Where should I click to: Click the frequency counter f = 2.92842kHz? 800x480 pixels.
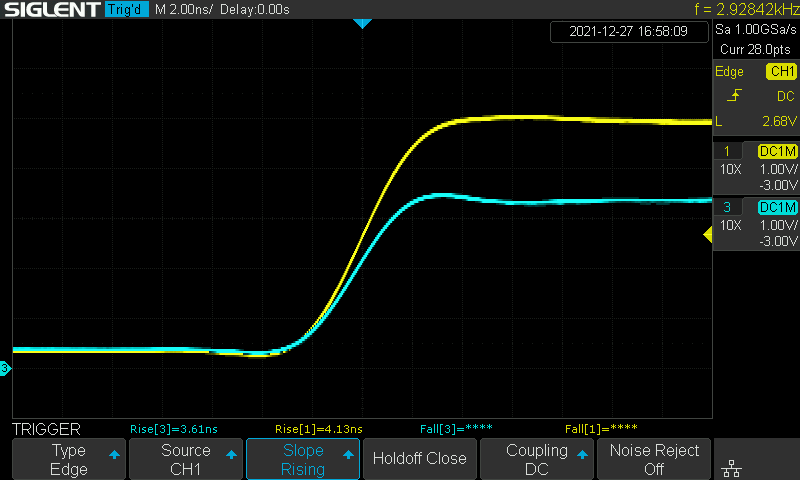(746, 9)
